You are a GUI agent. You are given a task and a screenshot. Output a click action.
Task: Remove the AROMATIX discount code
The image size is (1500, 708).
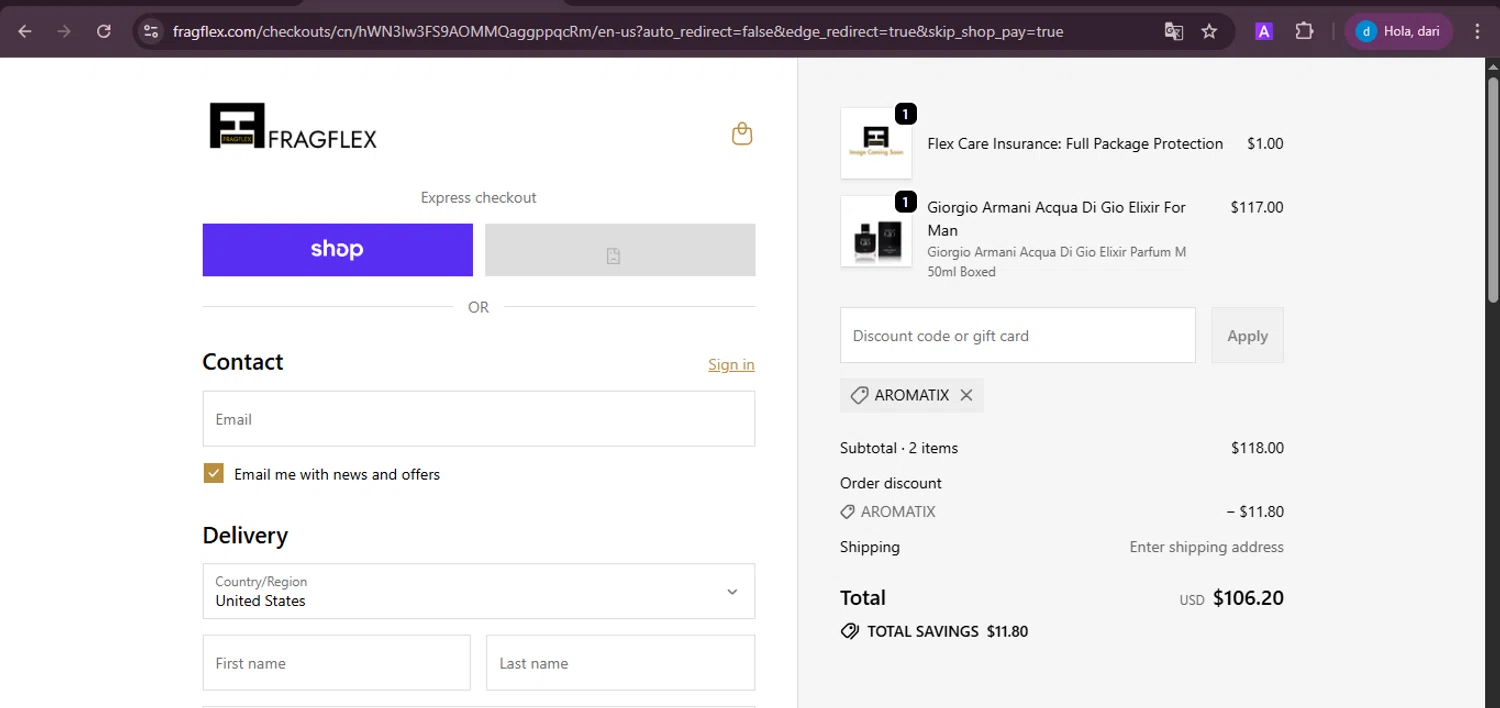pyautogui.click(x=966, y=395)
